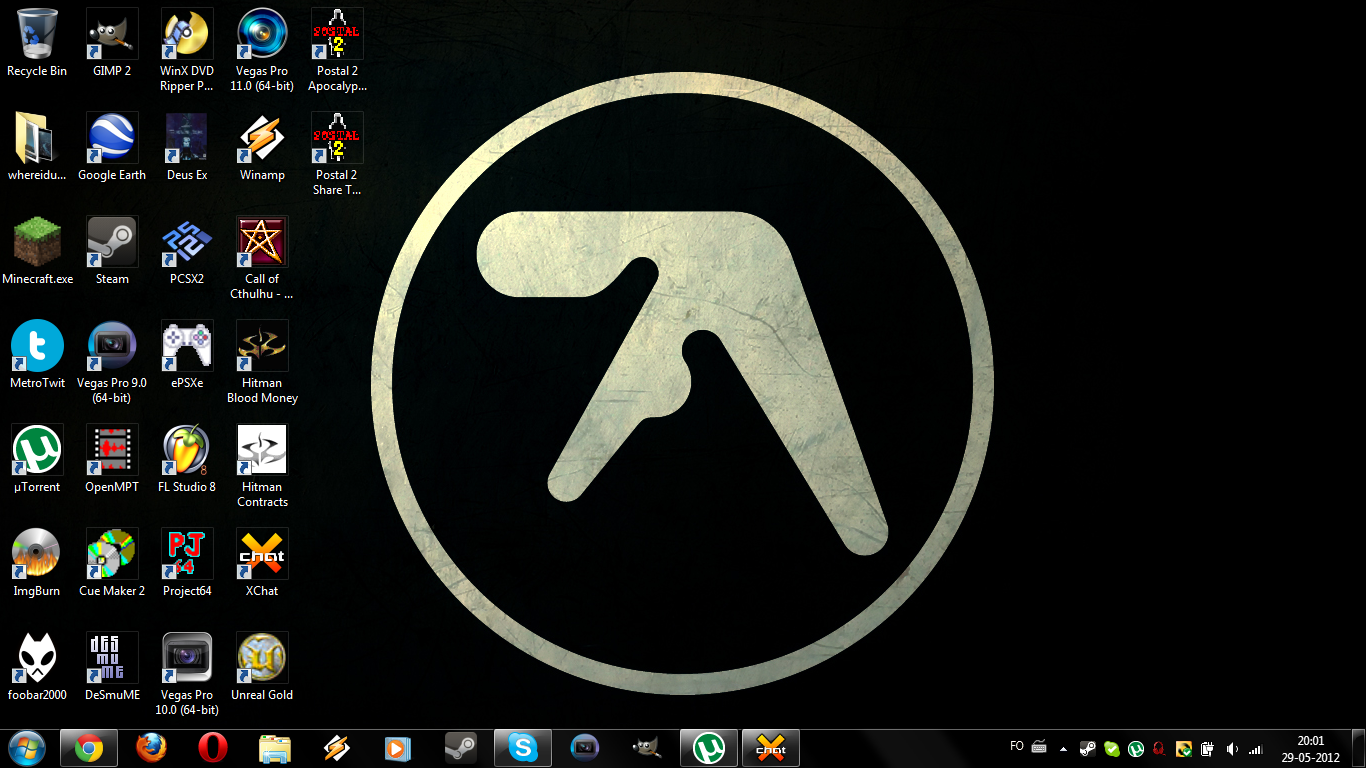Select the ePSXe emulator shortcut
1366x768 pixels.
click(x=187, y=356)
